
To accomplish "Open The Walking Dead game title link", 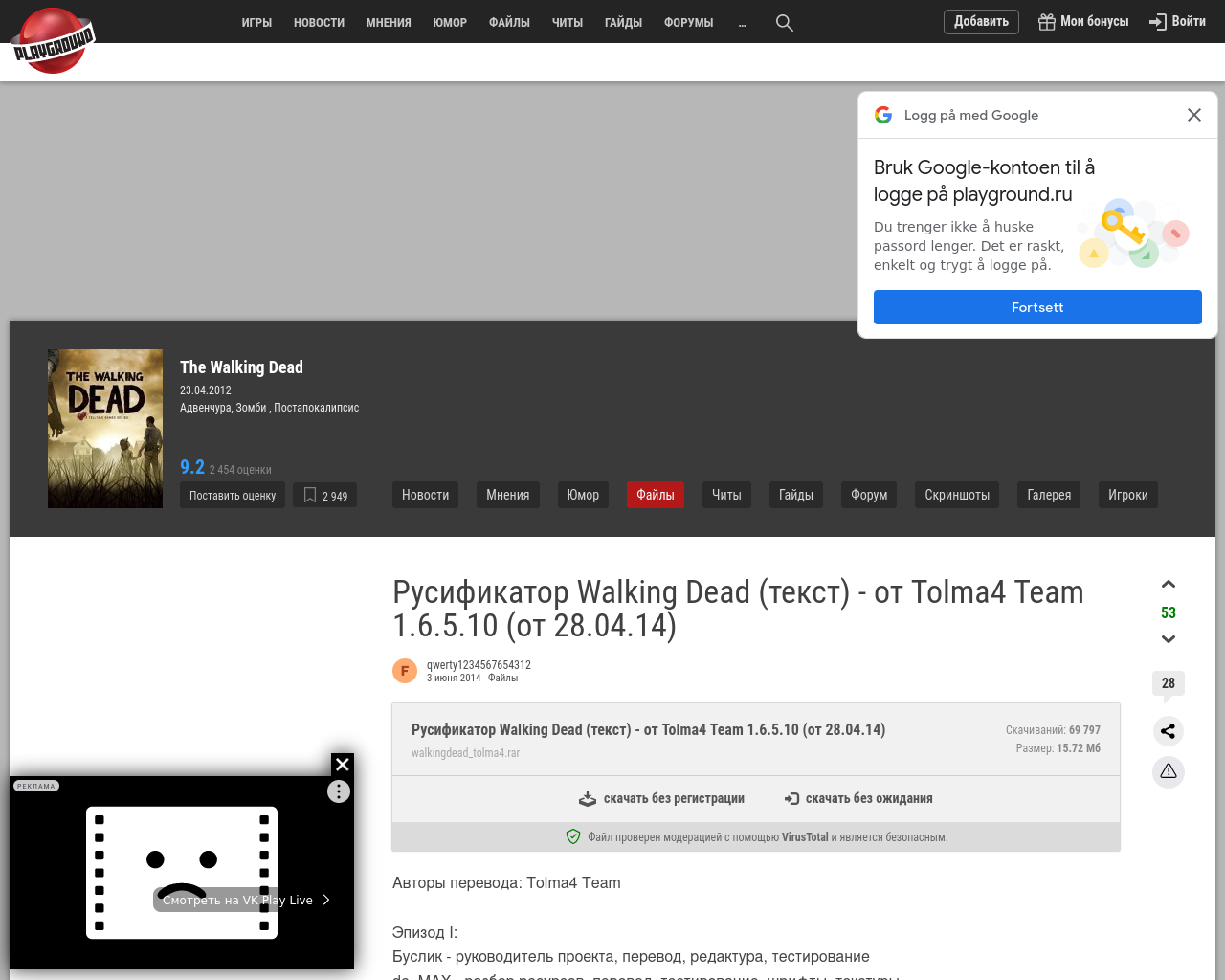I will tap(241, 367).
